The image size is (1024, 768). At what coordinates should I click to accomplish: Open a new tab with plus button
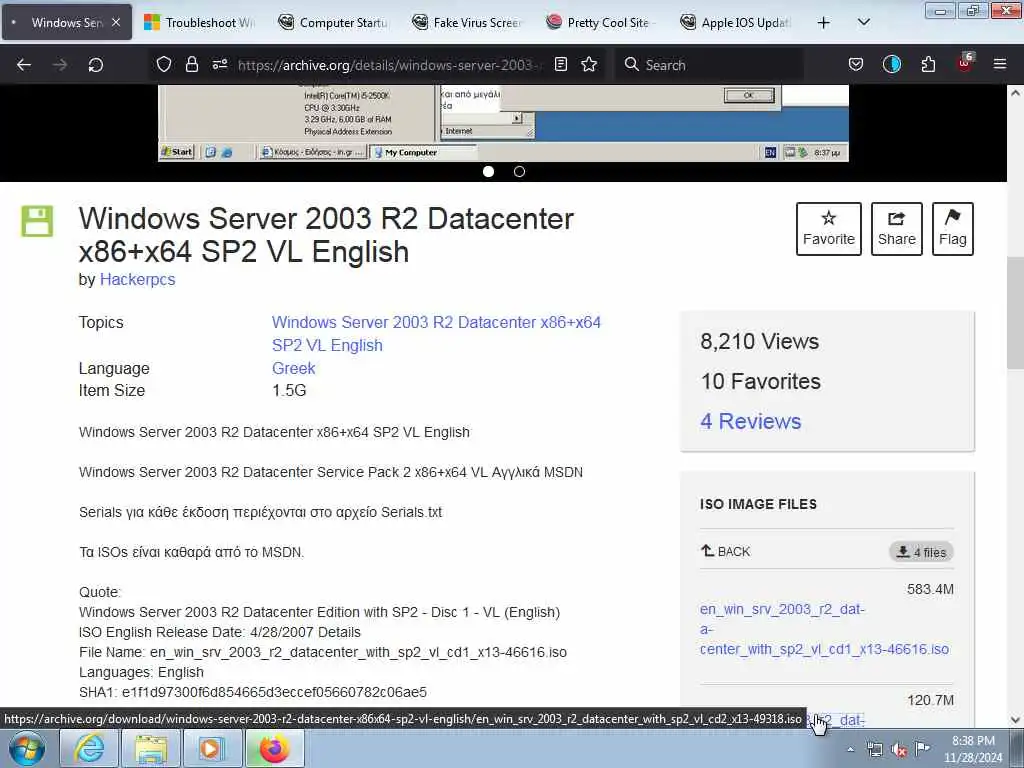(x=824, y=23)
